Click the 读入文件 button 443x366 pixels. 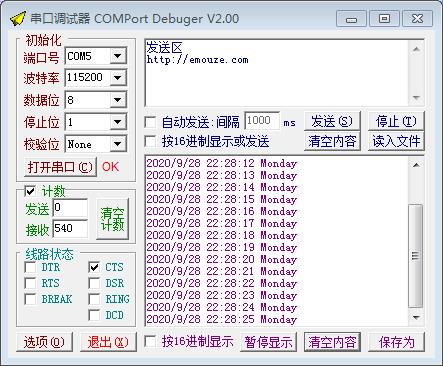(396, 141)
